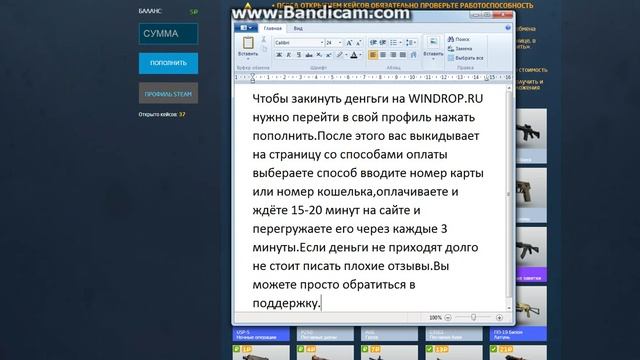This screenshot has width=640, height=360.
Task: Click the 100% zoom level text
Action: click(x=435, y=318)
